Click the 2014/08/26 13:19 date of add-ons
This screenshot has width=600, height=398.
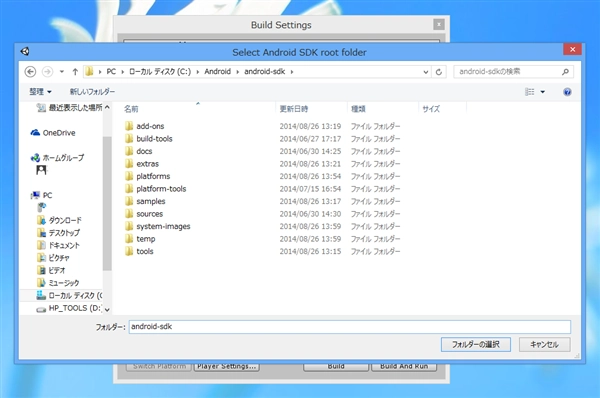310,126
